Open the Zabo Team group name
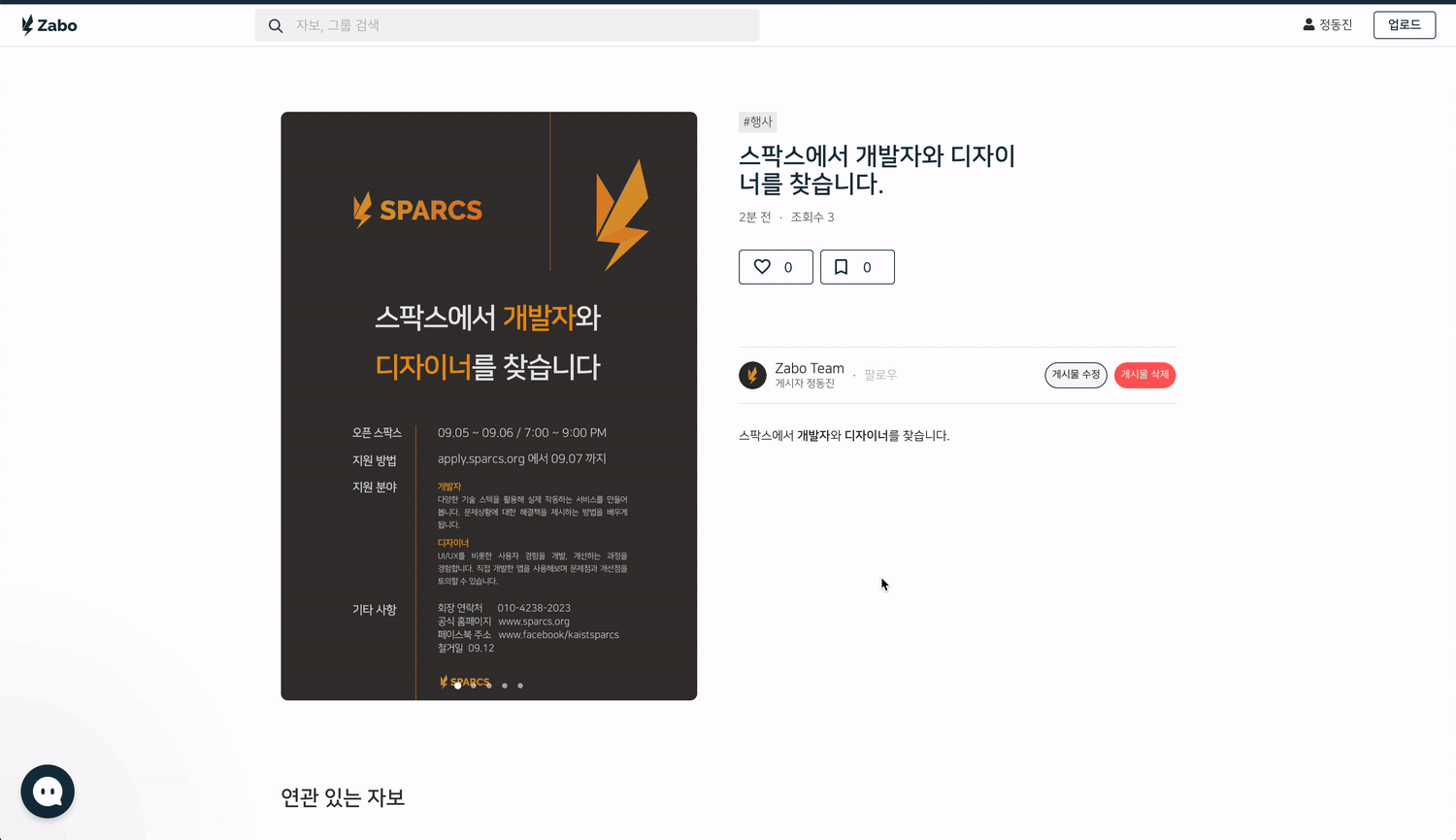Screen dimensions: 1456x840 click(x=810, y=368)
